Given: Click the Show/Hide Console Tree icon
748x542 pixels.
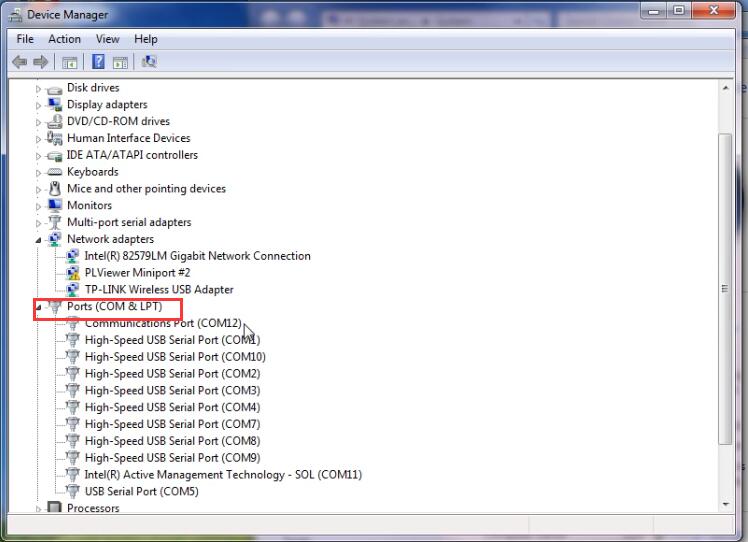Looking at the screenshot, I should click(70, 62).
